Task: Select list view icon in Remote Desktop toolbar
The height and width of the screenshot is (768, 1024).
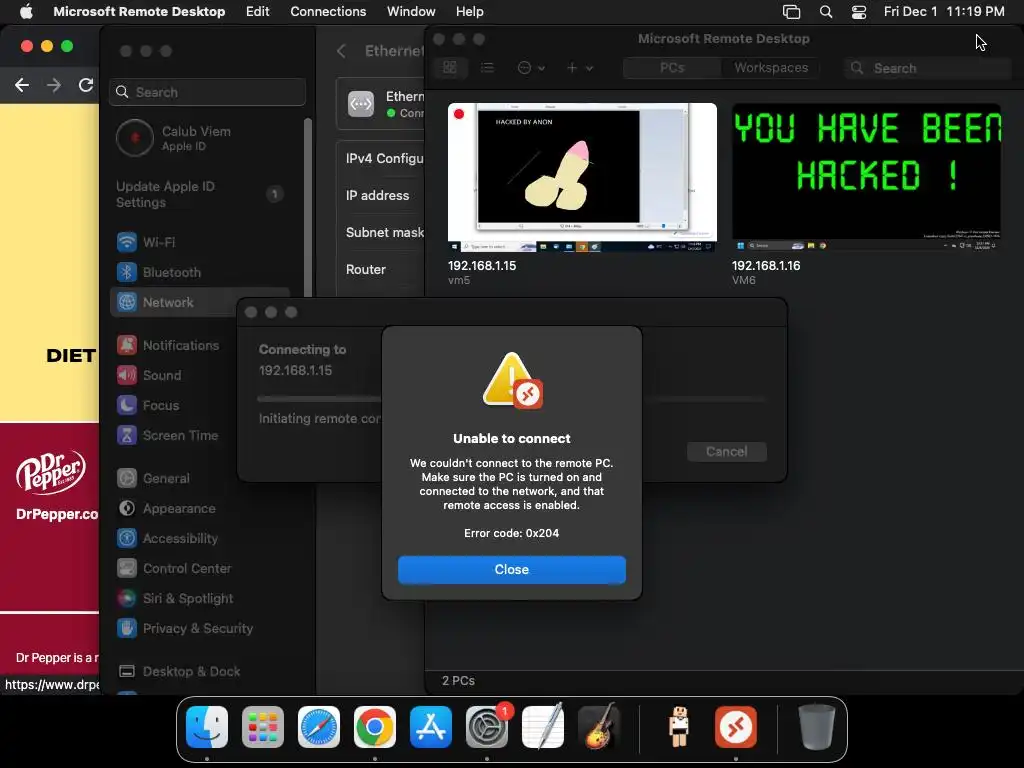Action: (x=487, y=67)
